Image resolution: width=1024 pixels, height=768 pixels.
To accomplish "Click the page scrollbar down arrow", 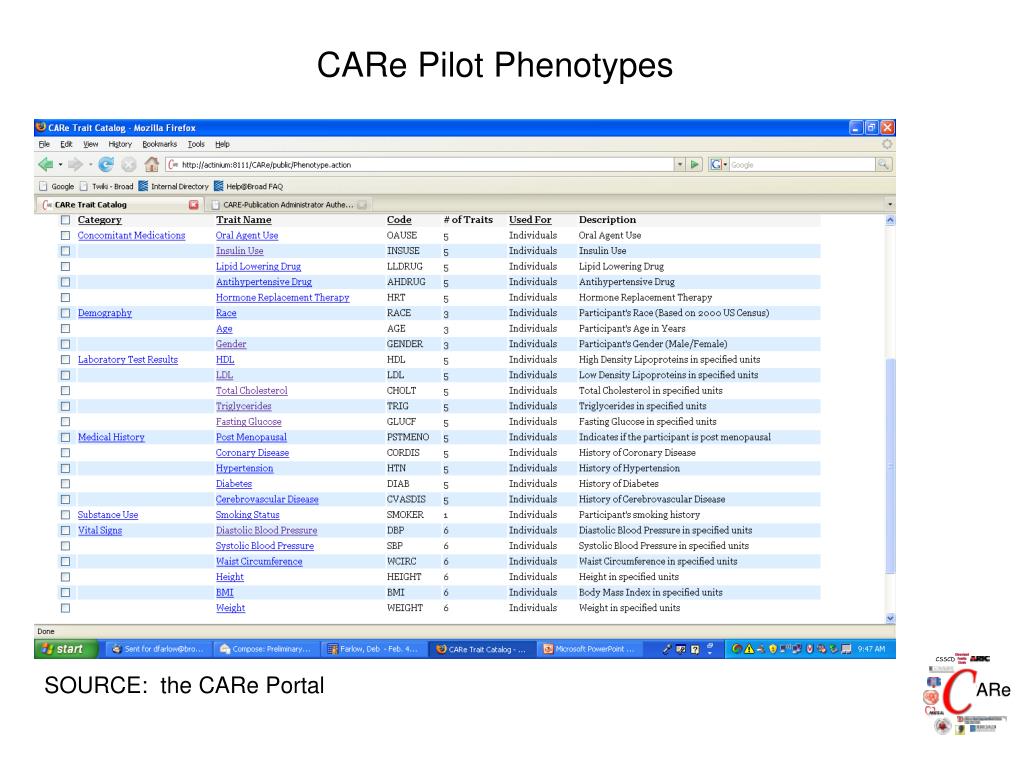I will coord(889,618).
